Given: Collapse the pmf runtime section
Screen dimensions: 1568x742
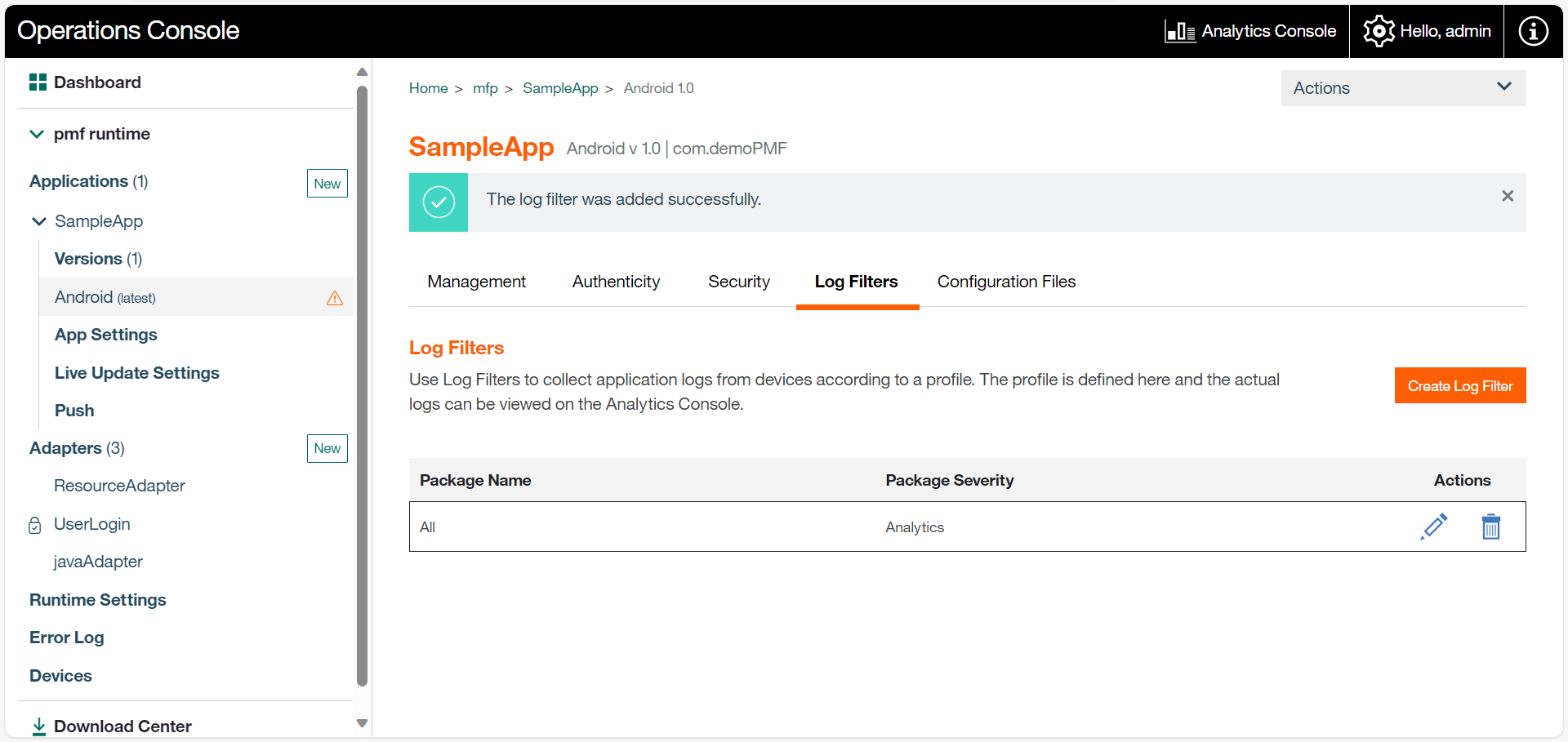Looking at the screenshot, I should [37, 134].
